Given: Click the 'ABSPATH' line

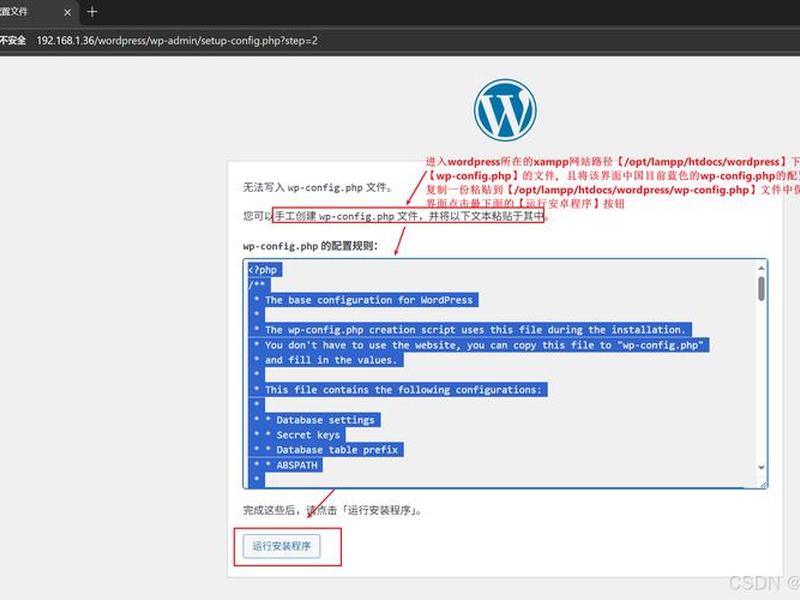Looking at the screenshot, I should 296,465.
